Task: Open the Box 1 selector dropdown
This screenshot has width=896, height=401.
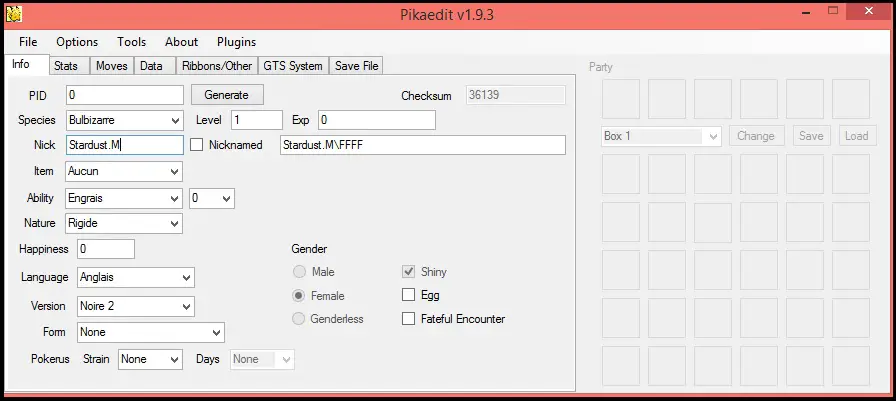Action: coord(661,136)
